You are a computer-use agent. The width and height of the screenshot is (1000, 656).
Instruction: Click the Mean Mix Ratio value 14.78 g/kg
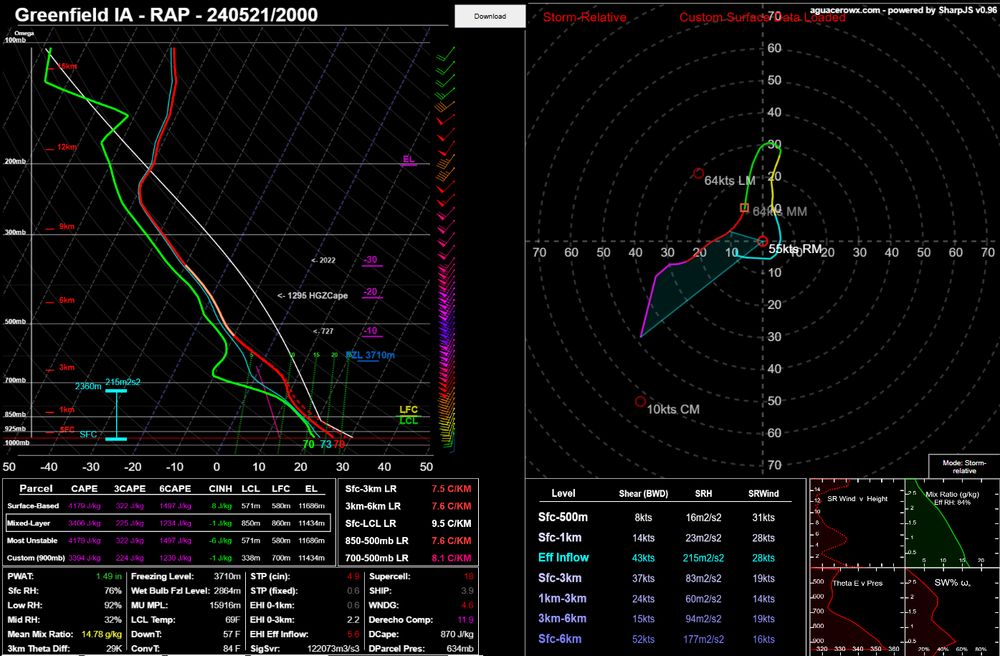[101, 634]
